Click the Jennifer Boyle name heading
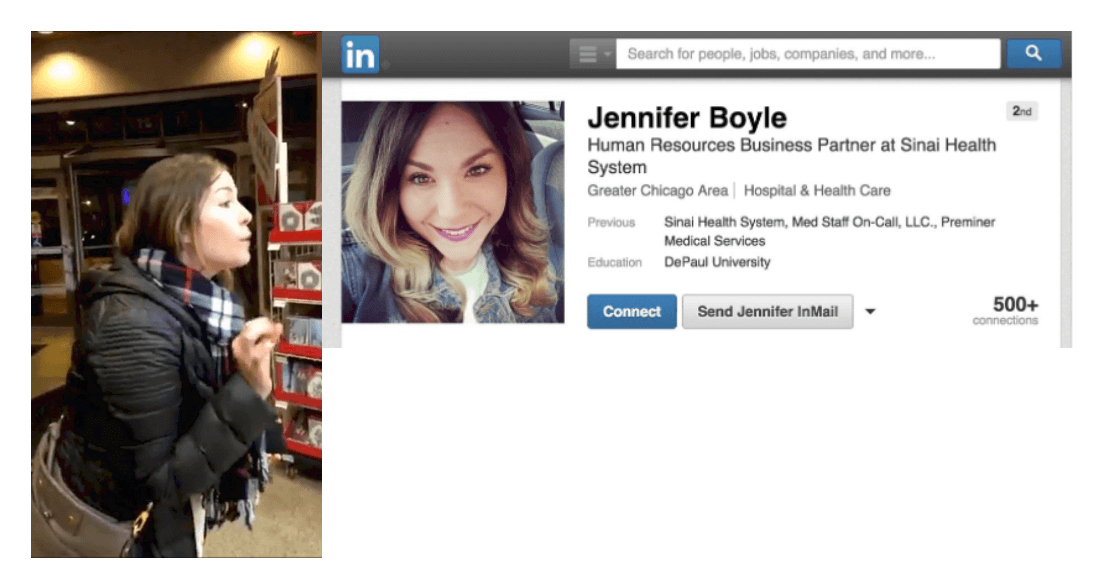Image resolution: width=1104 pixels, height=580 pixels. [x=687, y=118]
